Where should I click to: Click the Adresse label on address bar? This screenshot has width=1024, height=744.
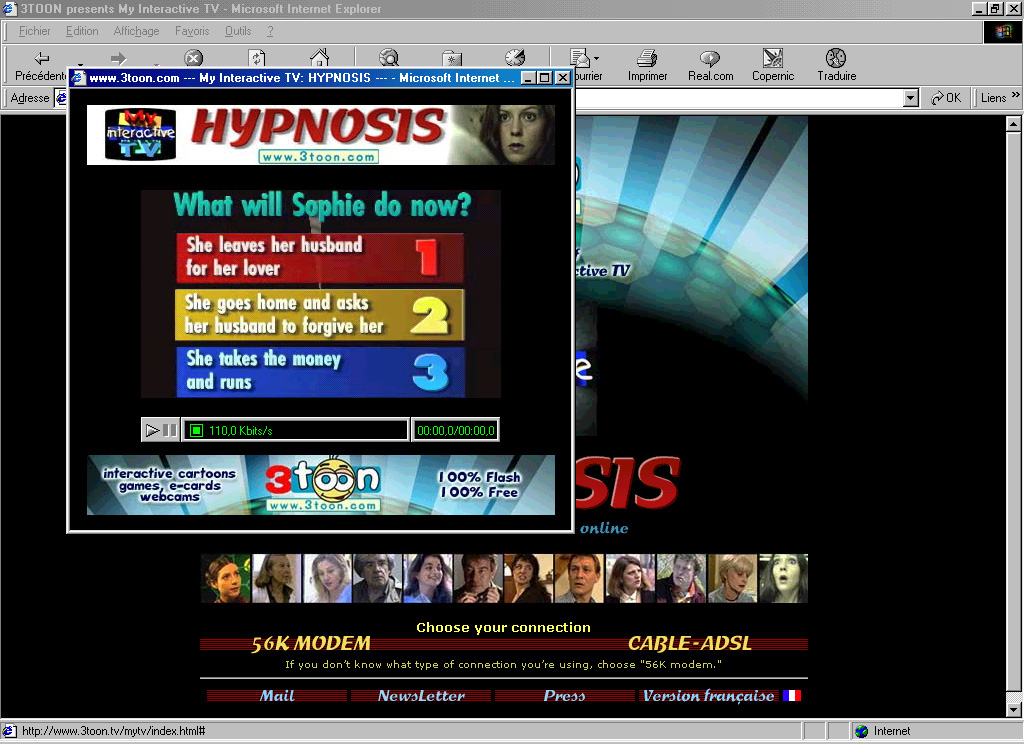(29, 98)
